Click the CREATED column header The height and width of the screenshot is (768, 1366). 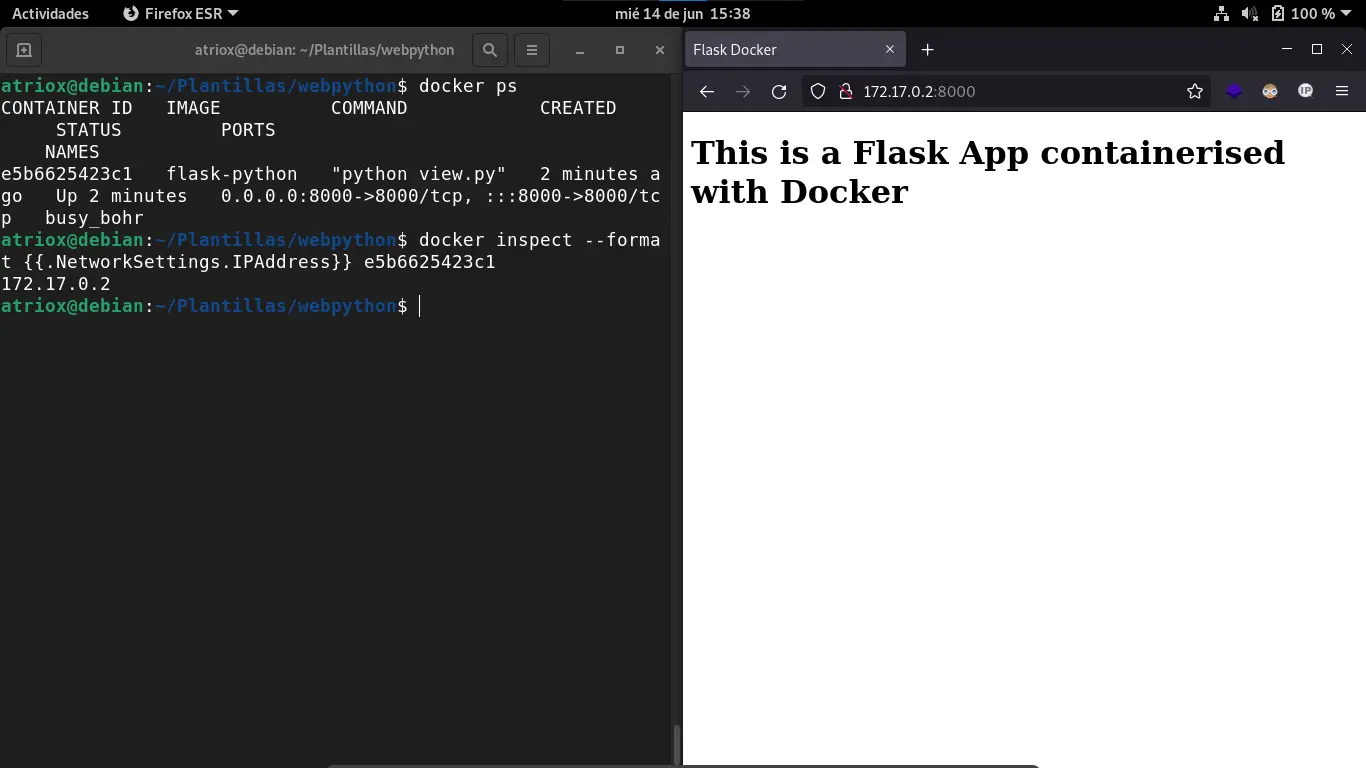coord(578,108)
